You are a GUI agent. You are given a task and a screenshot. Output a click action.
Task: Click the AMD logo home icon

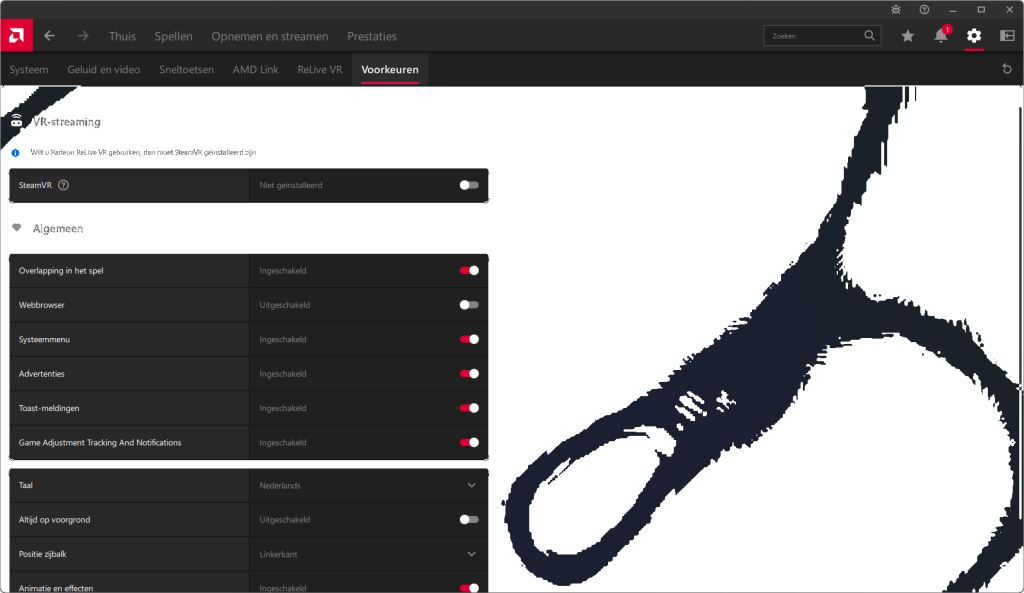pos(17,36)
